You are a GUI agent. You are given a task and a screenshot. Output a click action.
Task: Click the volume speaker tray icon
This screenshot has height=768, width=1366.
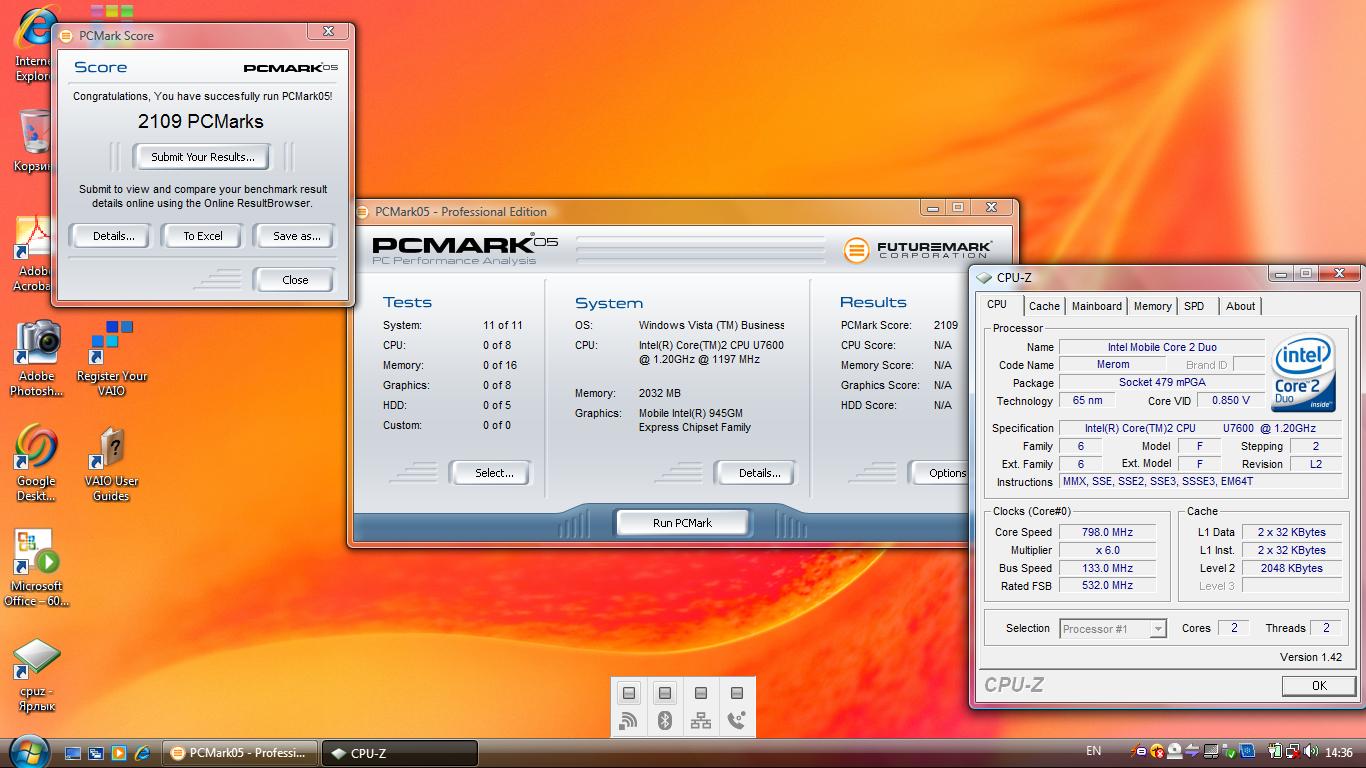(1311, 751)
